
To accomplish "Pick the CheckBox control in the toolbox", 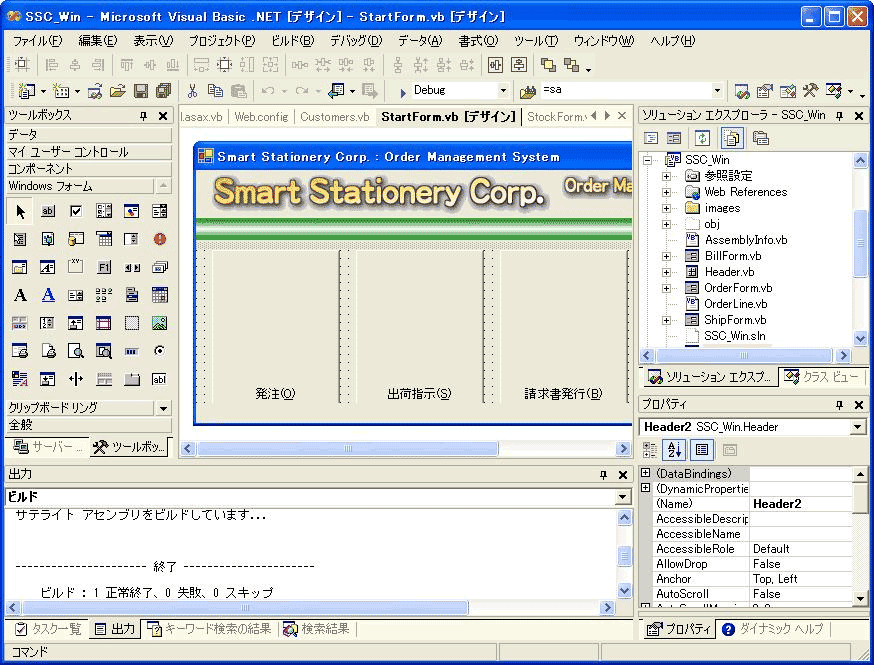I will (x=76, y=211).
